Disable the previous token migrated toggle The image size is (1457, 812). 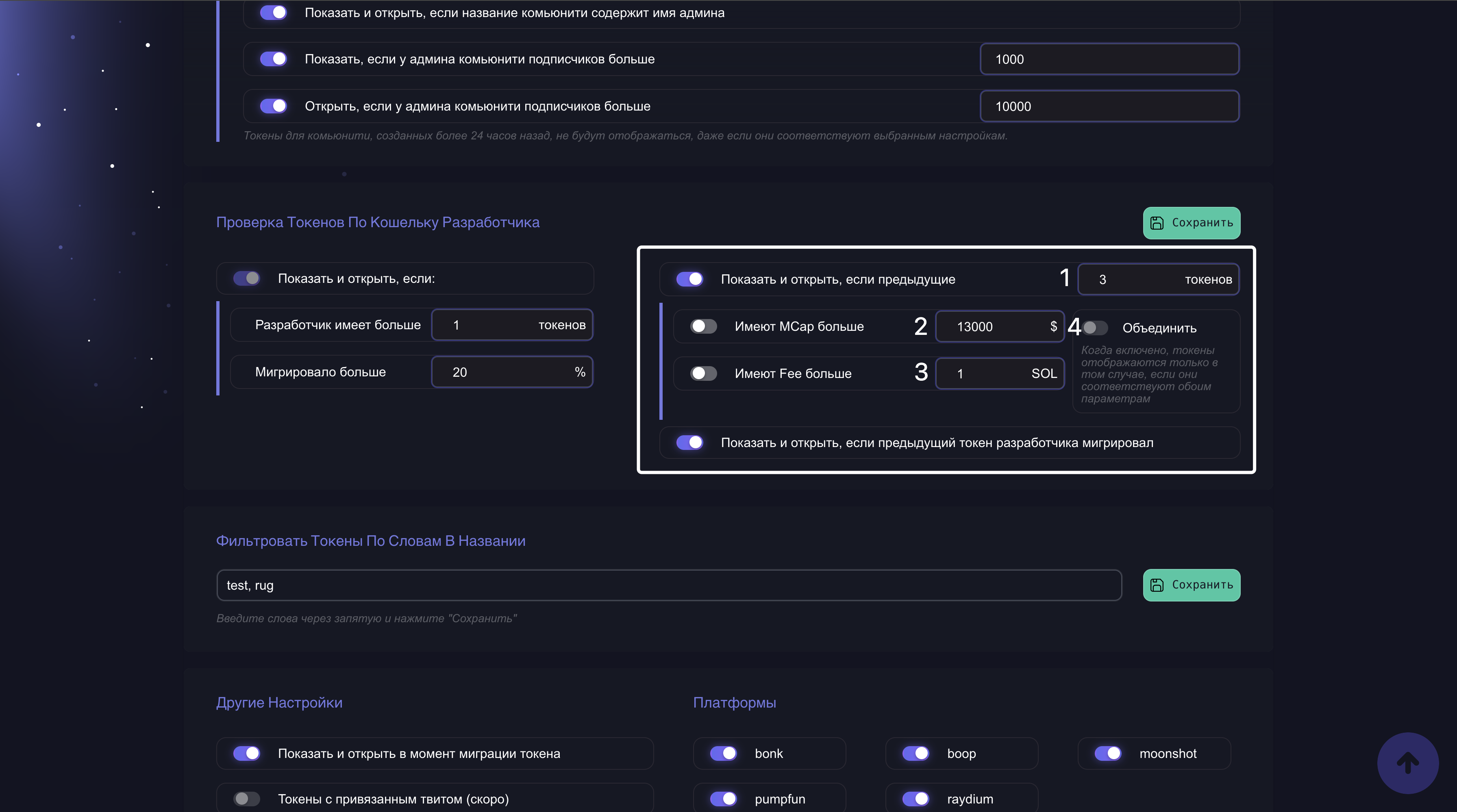coord(689,442)
